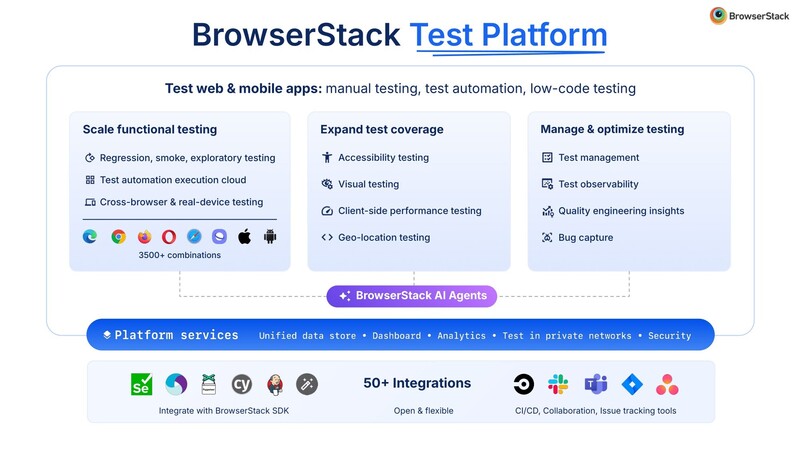Viewport: 800px width, 450px height.
Task: Select the Jira integration icon
Action: click(631, 384)
